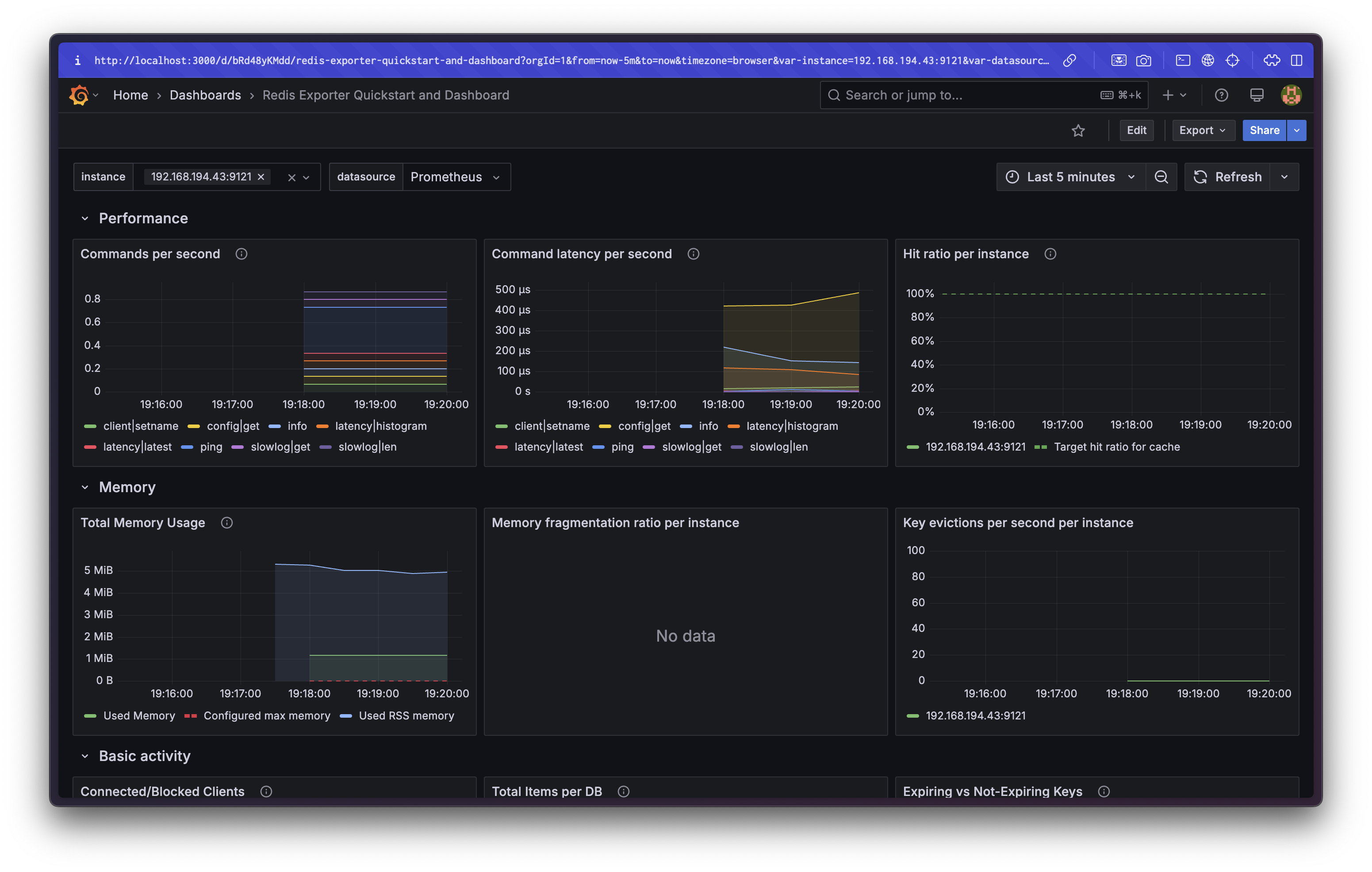Open the Prometheus datasource dropdown
The image size is (1372, 872).
[456, 177]
